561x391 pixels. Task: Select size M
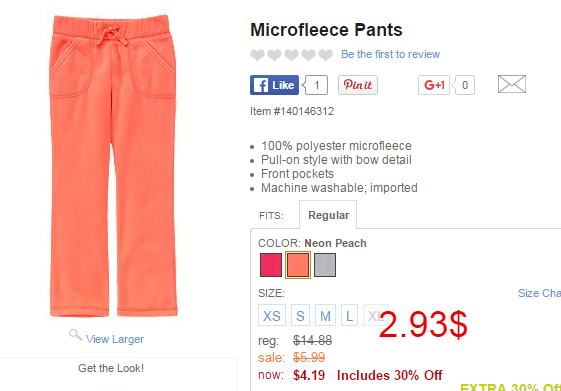[x=325, y=315]
